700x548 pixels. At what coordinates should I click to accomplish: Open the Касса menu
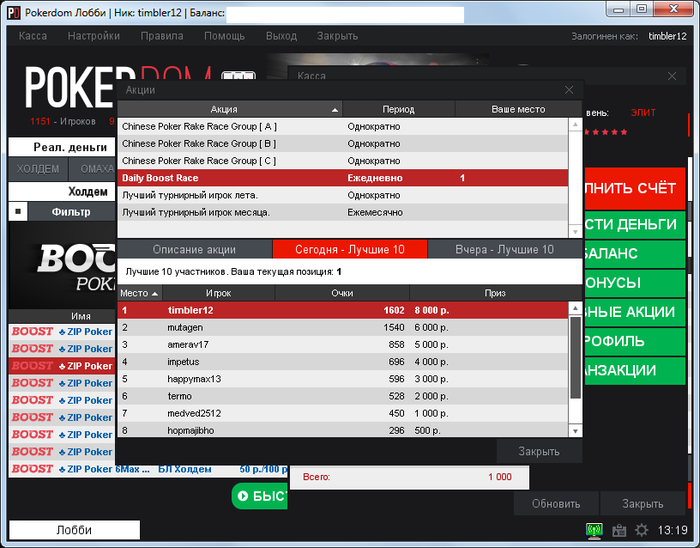click(33, 36)
